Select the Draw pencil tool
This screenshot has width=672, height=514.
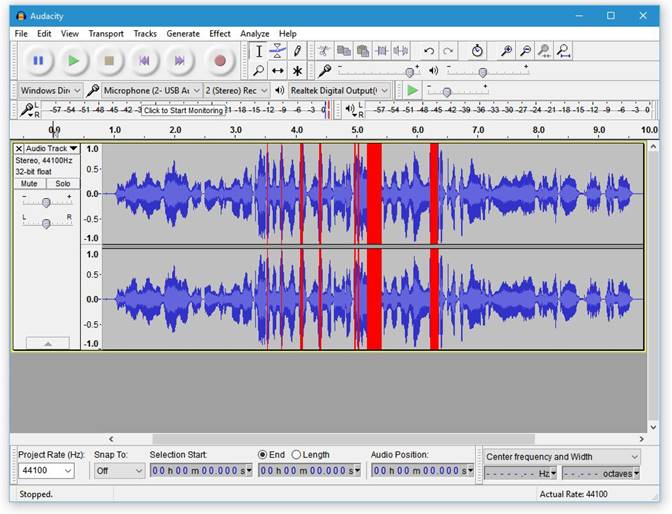[x=297, y=51]
